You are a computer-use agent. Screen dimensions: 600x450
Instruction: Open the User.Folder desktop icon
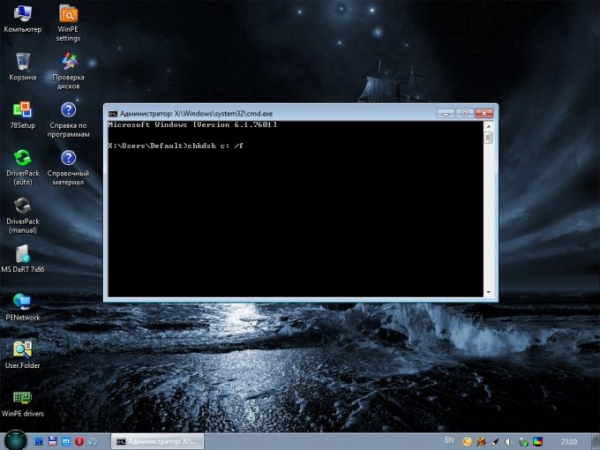point(22,349)
